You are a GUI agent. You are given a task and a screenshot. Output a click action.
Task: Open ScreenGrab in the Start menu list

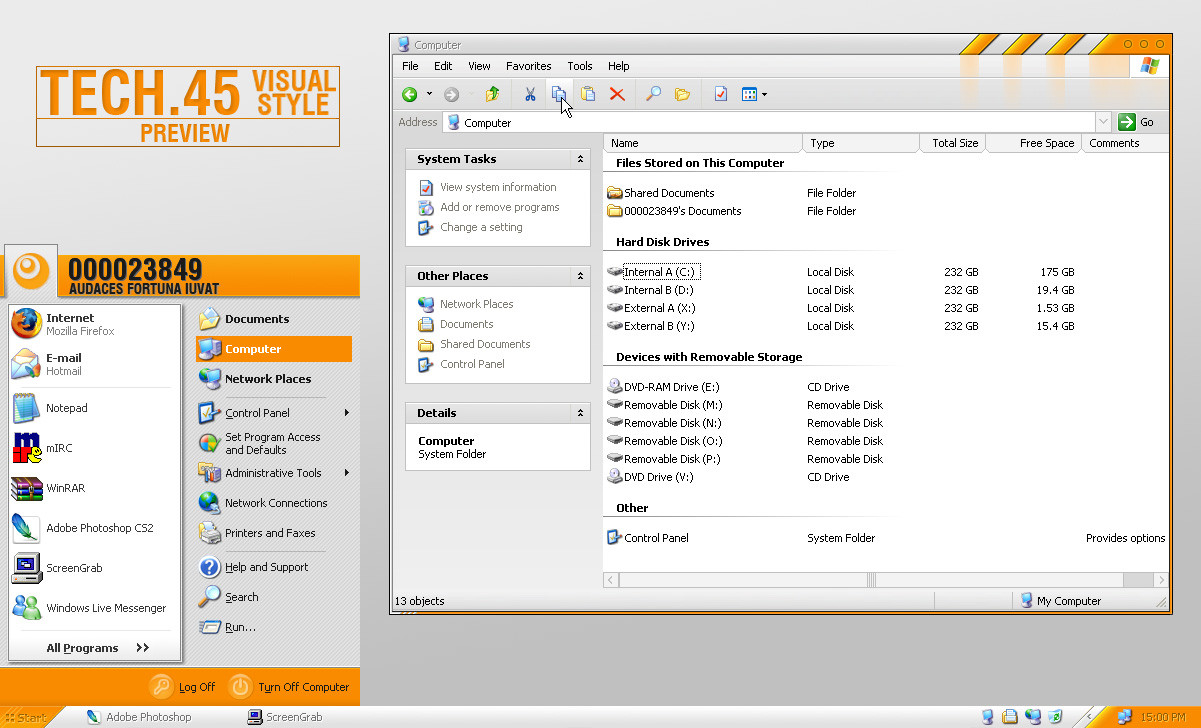click(x=95, y=568)
